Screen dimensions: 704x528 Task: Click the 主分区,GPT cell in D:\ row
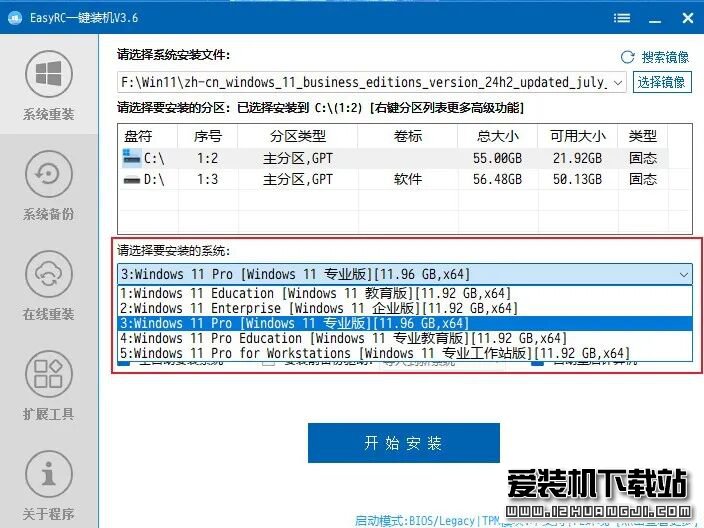[298, 180]
